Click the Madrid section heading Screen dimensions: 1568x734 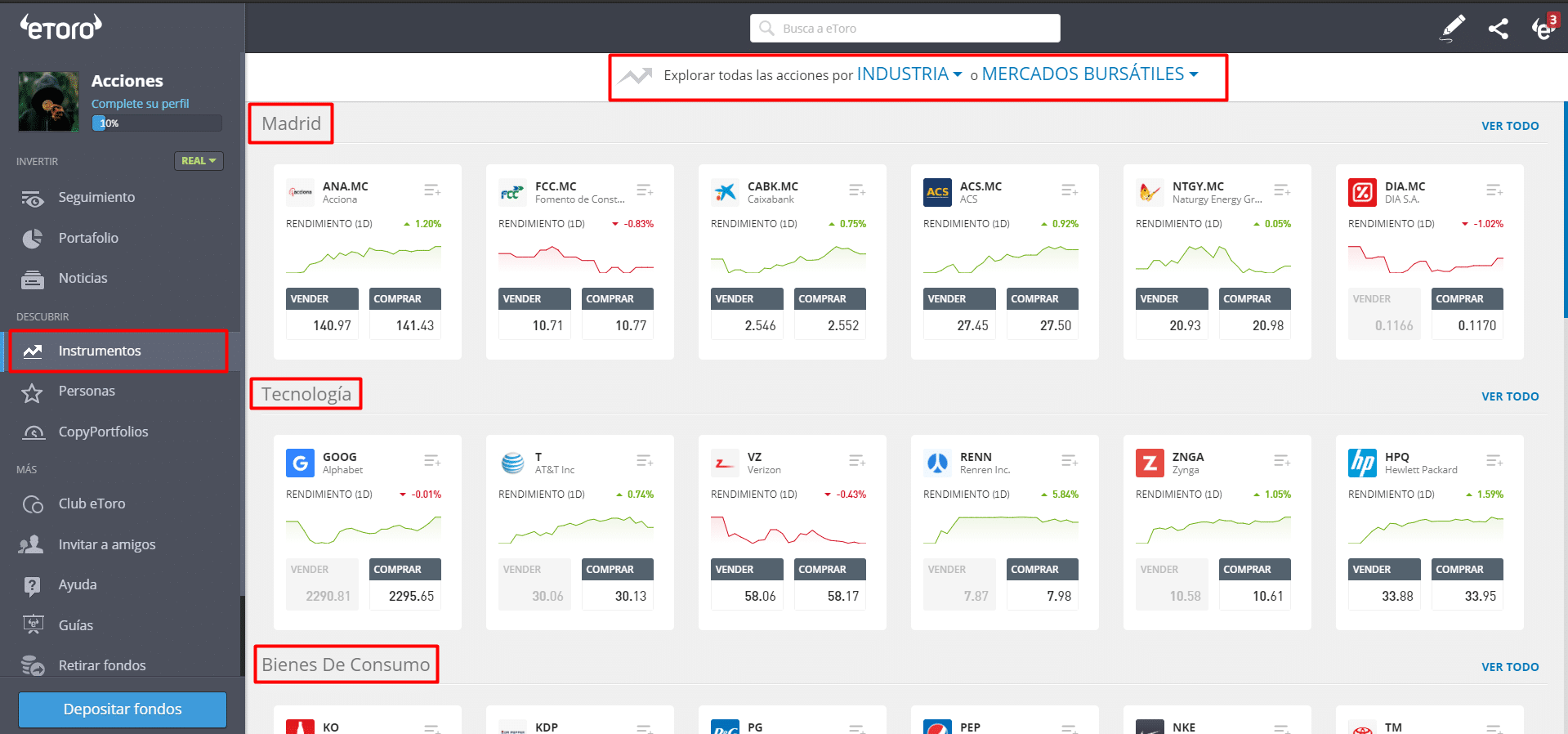tap(291, 123)
